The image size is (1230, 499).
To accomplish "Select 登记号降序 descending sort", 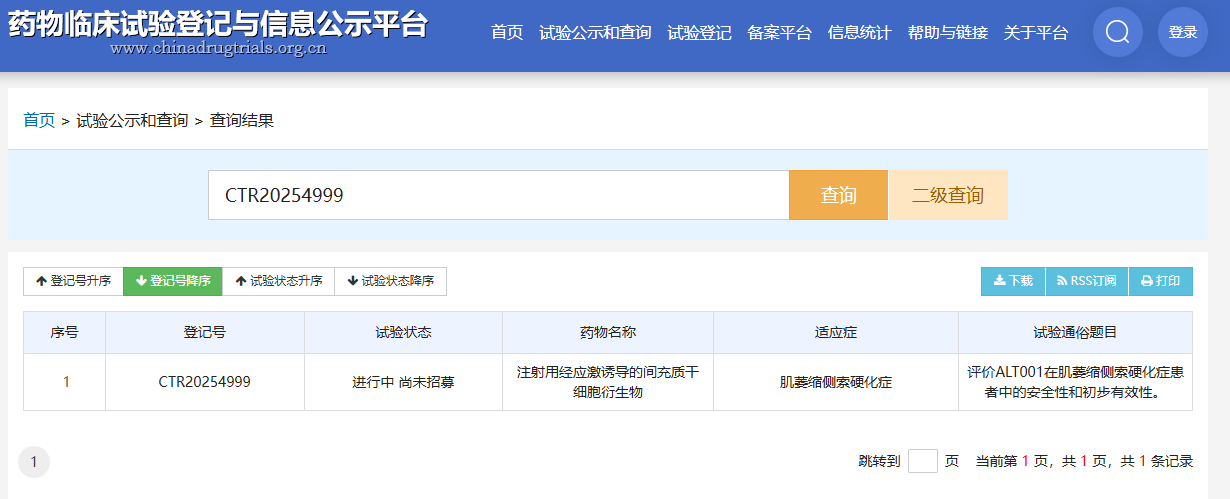I will click(172, 281).
